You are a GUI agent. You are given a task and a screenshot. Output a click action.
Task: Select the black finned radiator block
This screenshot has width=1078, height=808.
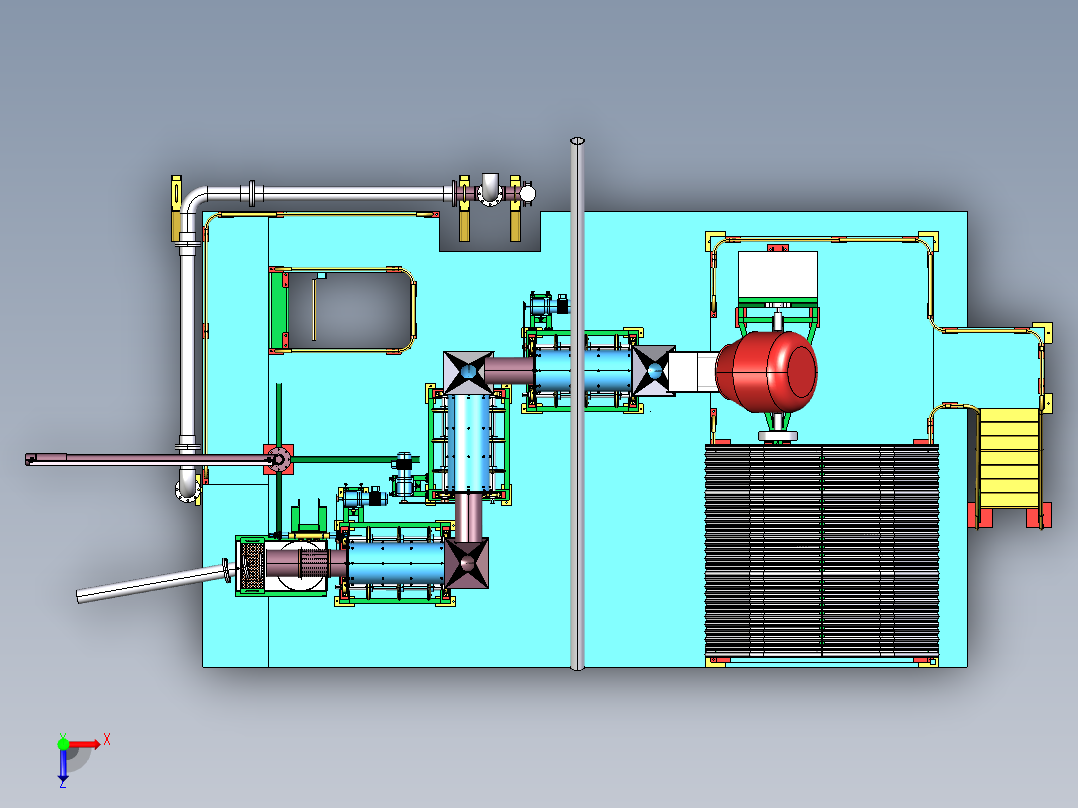[822, 551]
